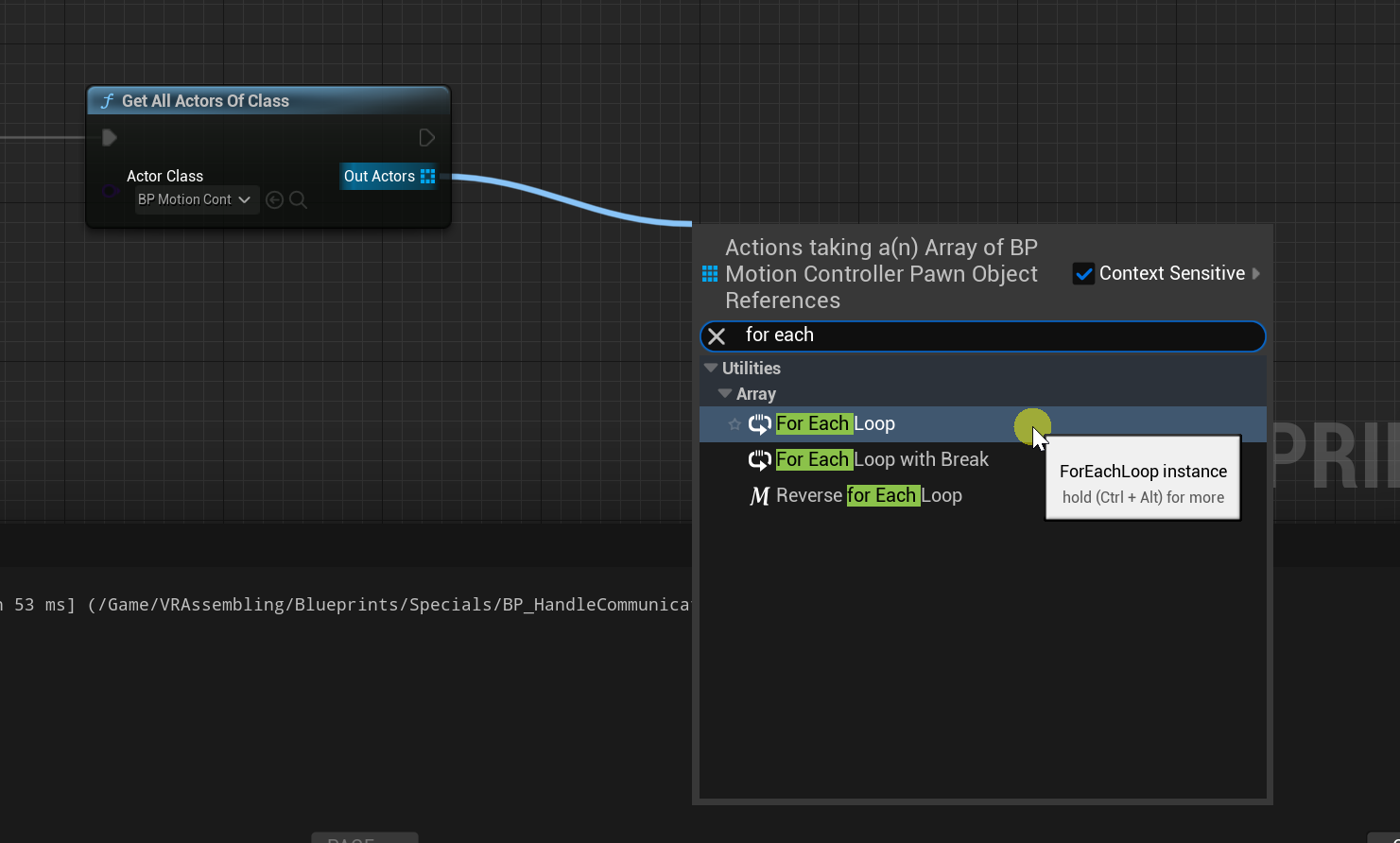The image size is (1400, 843).
Task: Clear the 'for each' search with the X icon
Action: [x=717, y=336]
